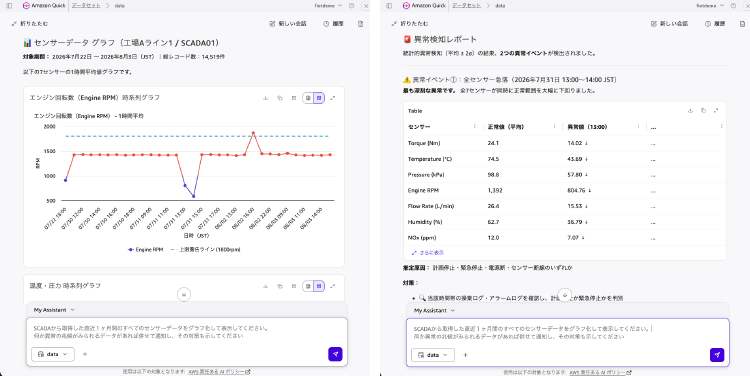This screenshot has width=750, height=376.
Task: Toggle sidebar icon in left window
Action: [9, 6]
